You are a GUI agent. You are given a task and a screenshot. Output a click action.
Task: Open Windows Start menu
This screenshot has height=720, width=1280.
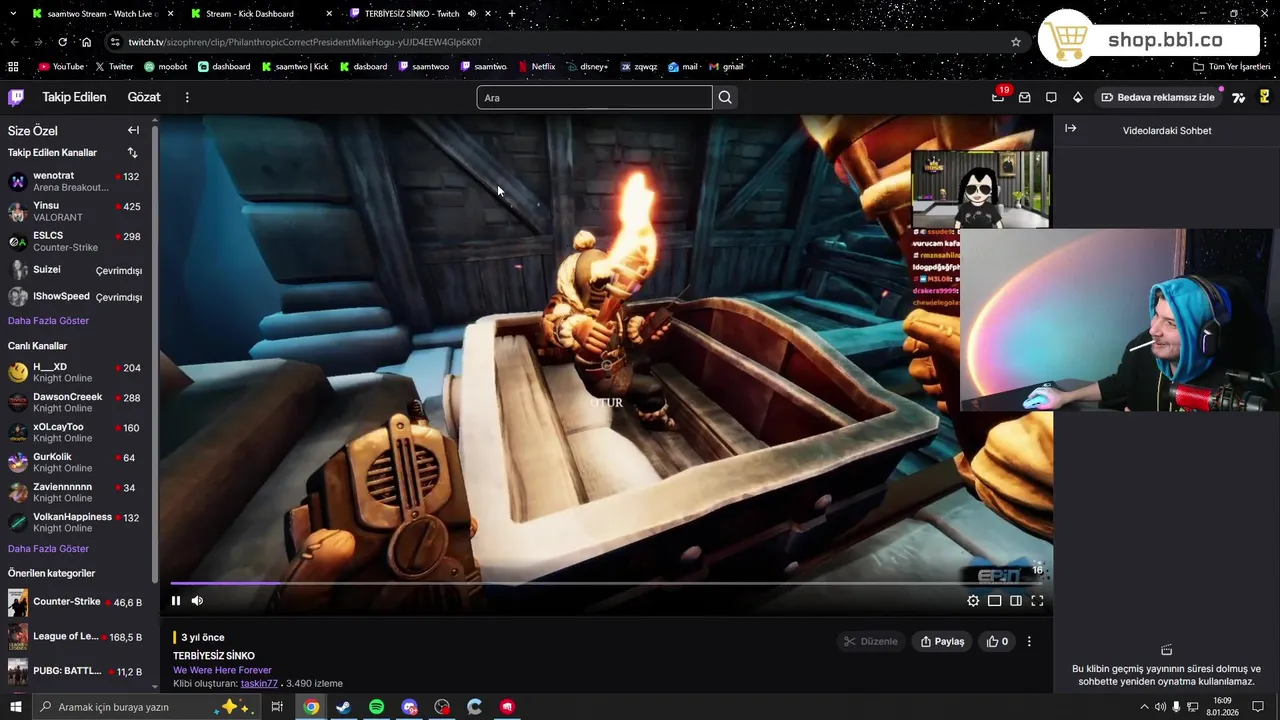15,707
